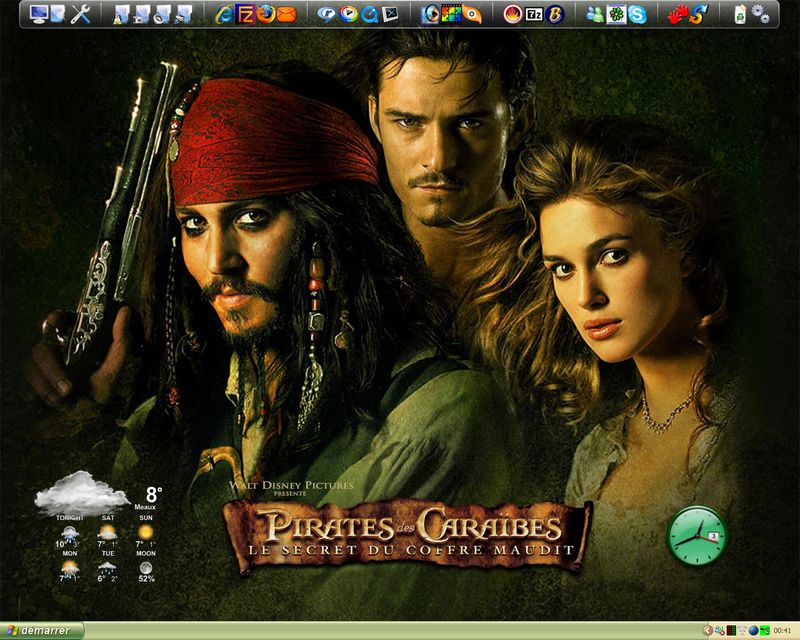This screenshot has height=640, width=800.
Task: Click the 8° temperature reading
Action: [154, 494]
